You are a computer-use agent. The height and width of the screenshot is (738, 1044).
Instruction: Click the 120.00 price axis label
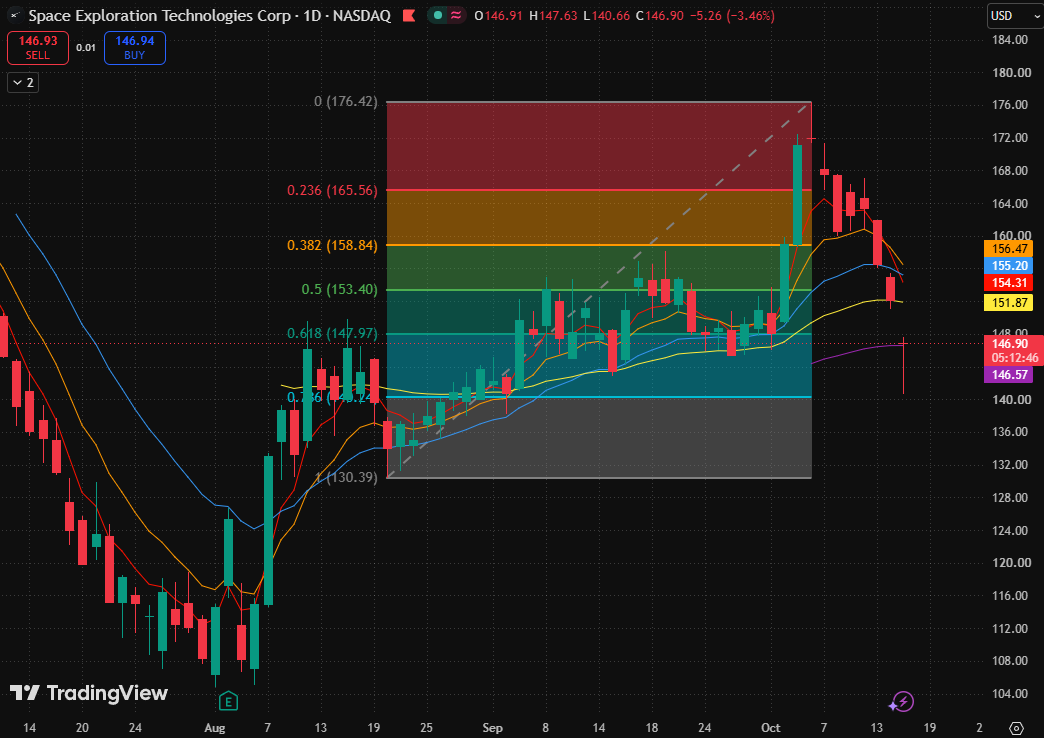[x=1010, y=563]
